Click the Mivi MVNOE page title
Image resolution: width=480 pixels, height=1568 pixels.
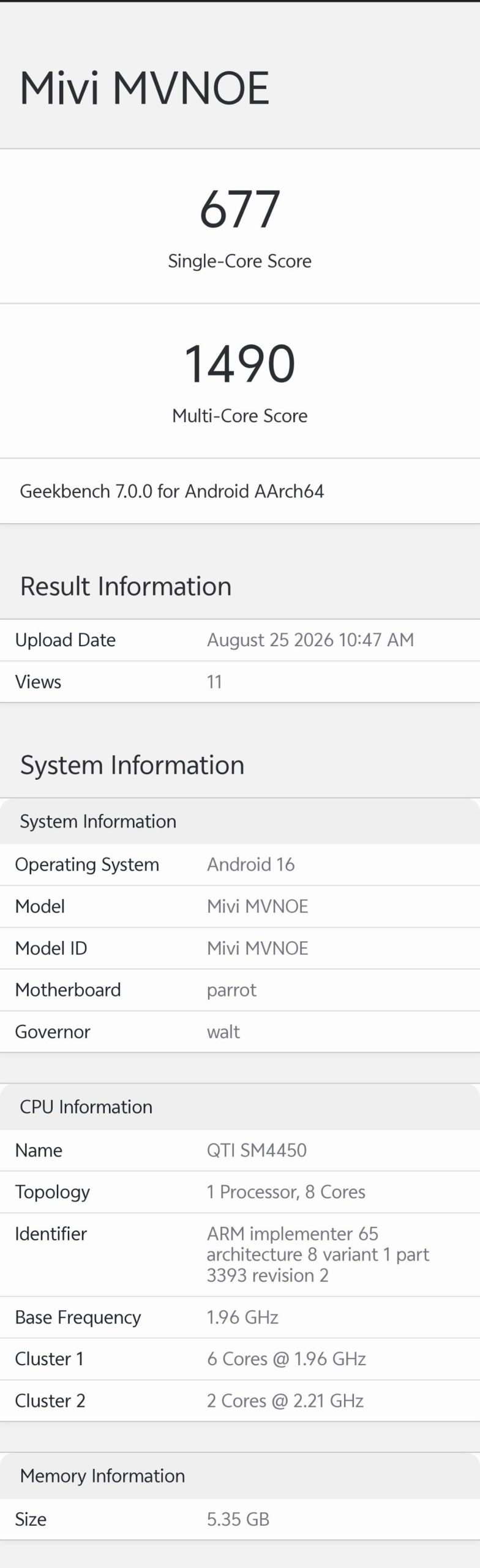coord(144,88)
